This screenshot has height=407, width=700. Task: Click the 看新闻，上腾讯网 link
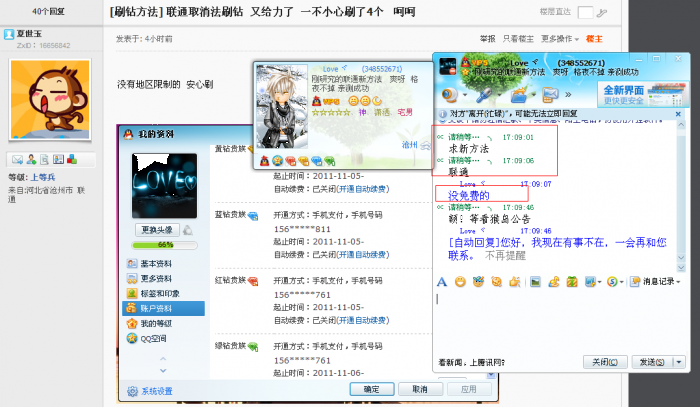tap(471, 362)
